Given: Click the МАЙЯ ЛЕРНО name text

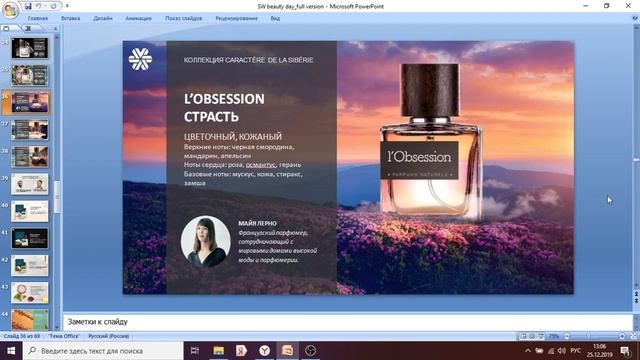Looking at the screenshot, I should (x=258, y=224).
